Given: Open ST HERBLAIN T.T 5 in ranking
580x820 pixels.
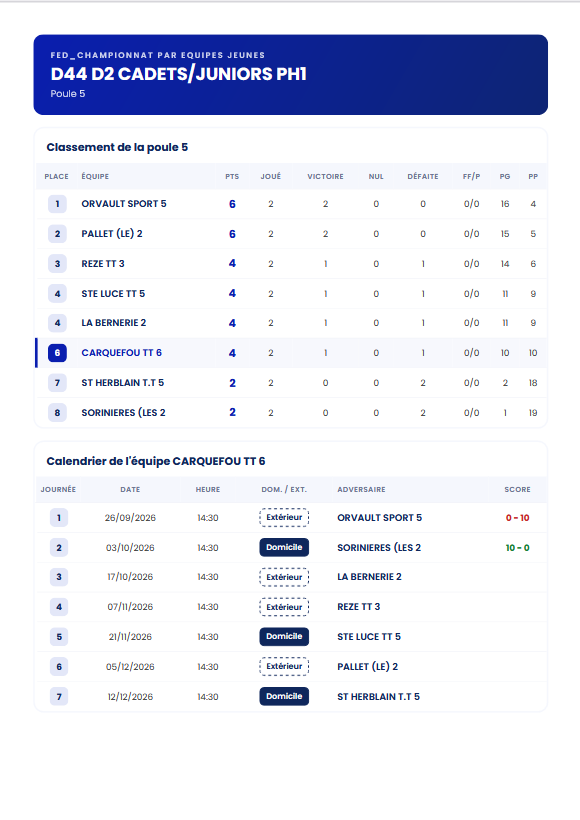Looking at the screenshot, I should [122, 383].
